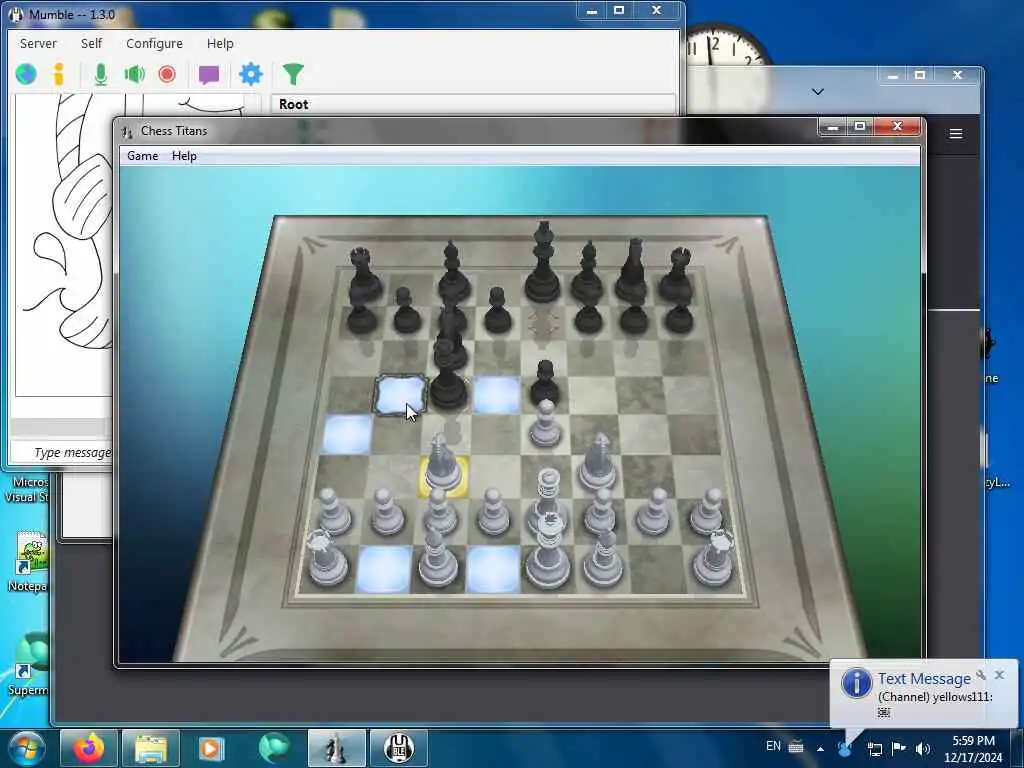Viewport: 1024px width, 768px height.
Task: Click green sphere taskbar icon
Action: click(274, 748)
